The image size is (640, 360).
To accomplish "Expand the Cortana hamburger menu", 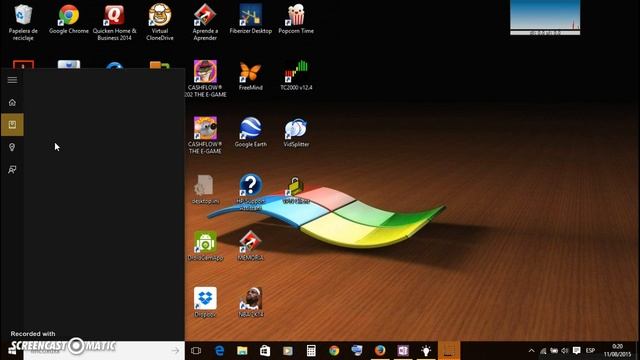I will (12, 80).
